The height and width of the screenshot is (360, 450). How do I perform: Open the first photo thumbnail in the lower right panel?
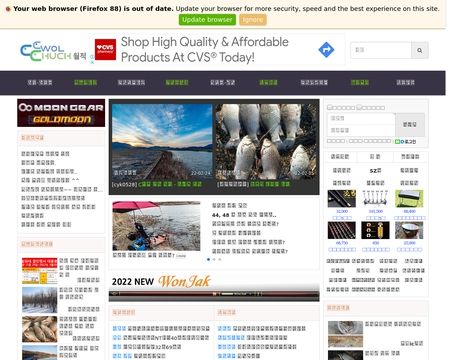tap(345, 334)
